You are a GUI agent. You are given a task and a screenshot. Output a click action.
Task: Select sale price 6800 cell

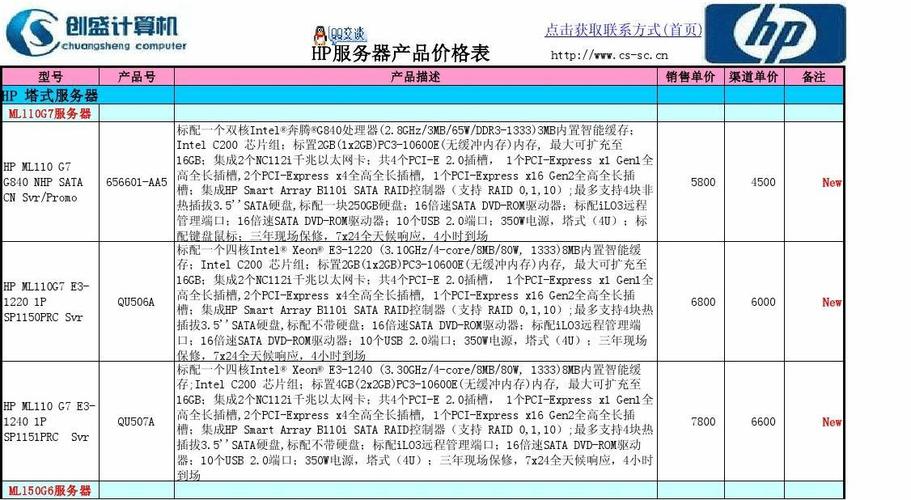tap(691, 302)
